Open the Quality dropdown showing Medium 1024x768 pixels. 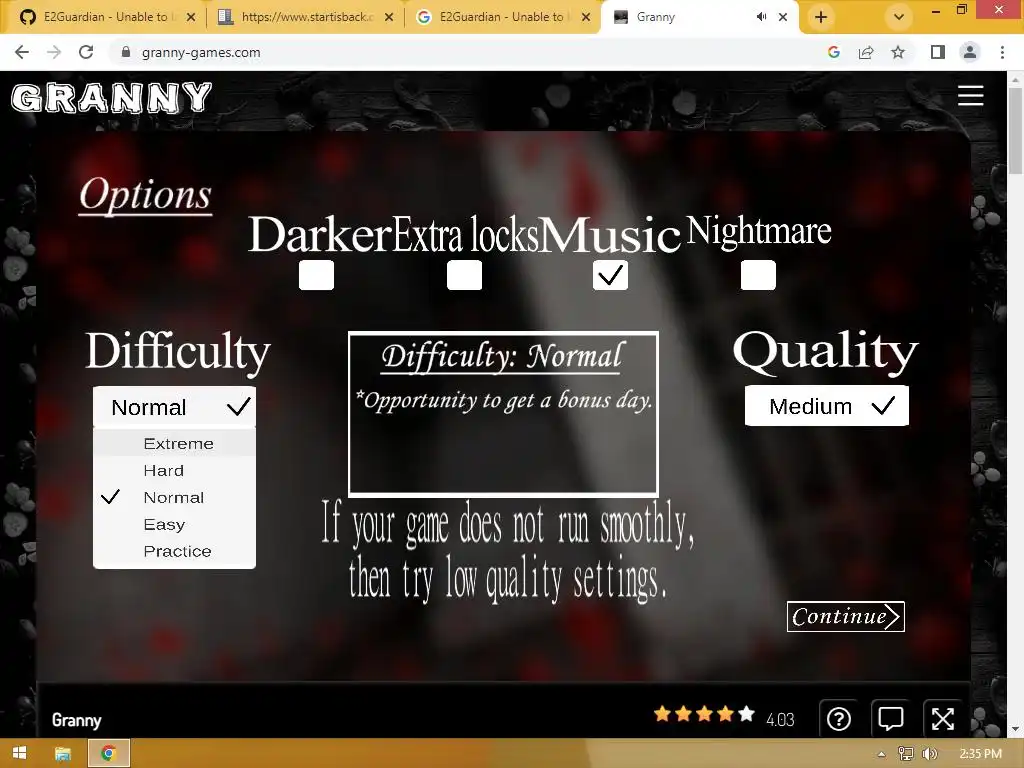click(827, 406)
